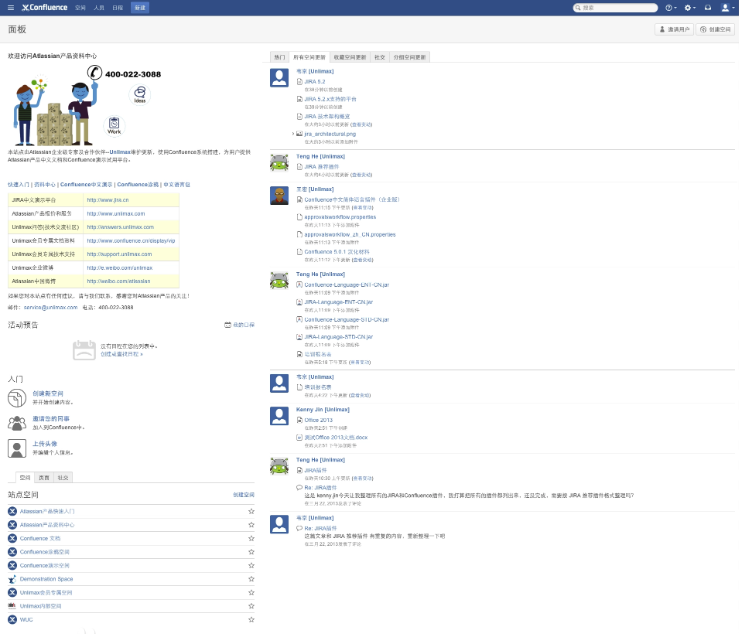Click the blue 新建 create button
The image size is (739, 634).
(x=140, y=8)
